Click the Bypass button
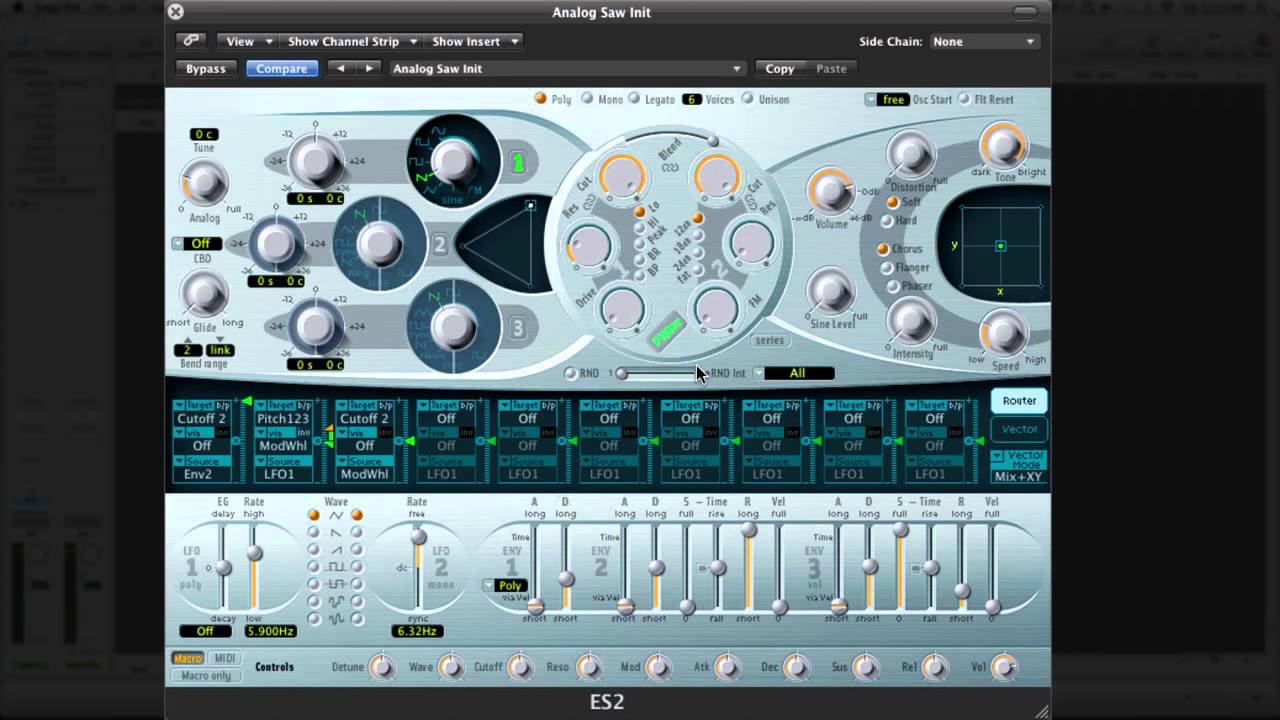 pos(206,68)
